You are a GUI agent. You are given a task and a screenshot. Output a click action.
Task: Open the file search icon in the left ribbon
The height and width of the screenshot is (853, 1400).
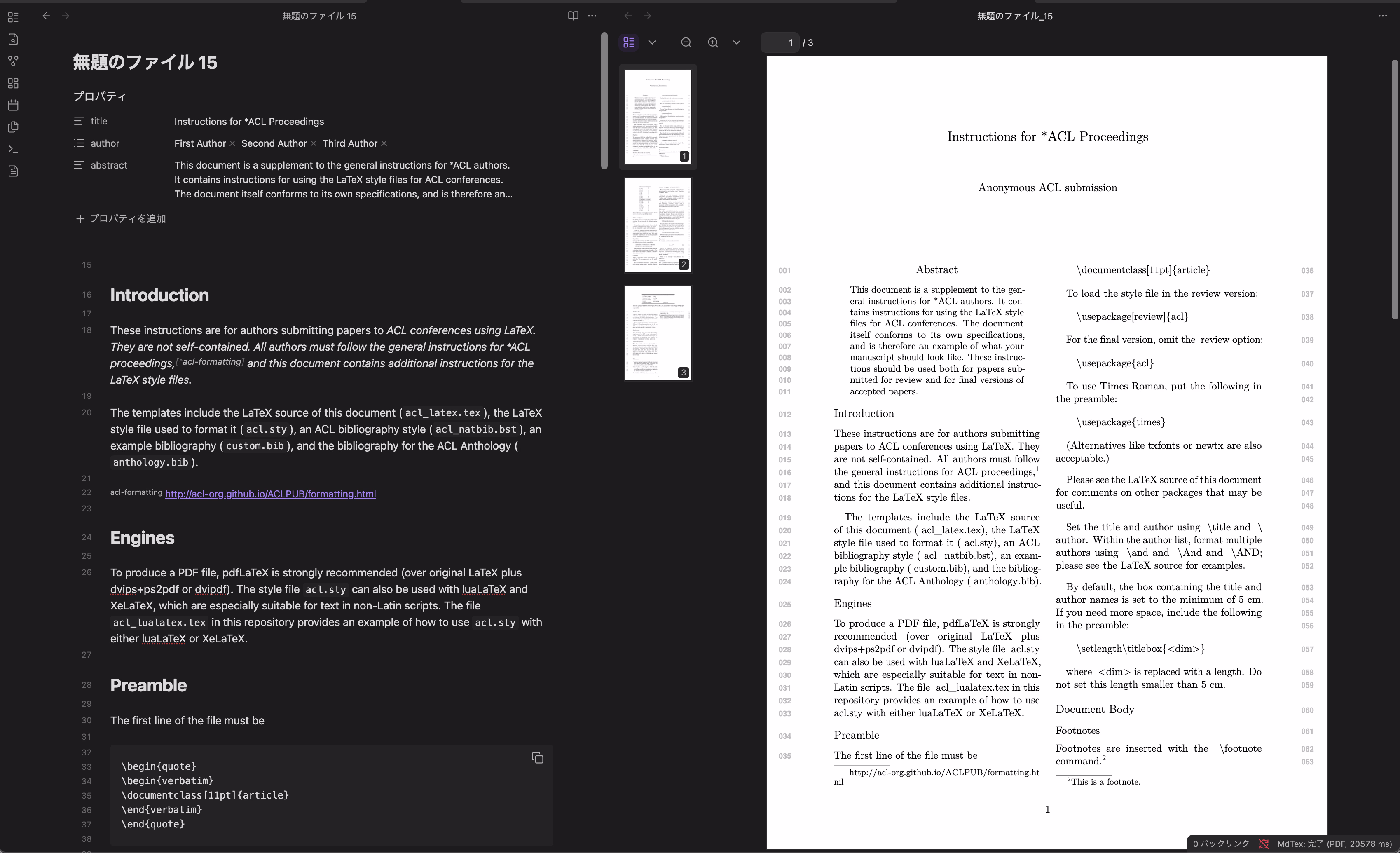coord(13,39)
